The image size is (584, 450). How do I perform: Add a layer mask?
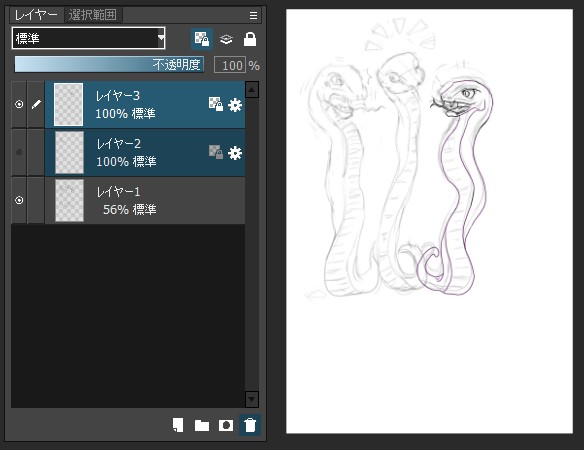(x=226, y=425)
